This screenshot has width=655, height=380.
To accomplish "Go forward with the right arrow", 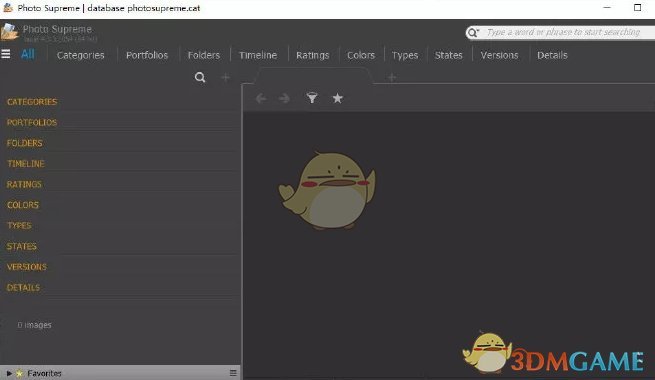I will click(284, 99).
